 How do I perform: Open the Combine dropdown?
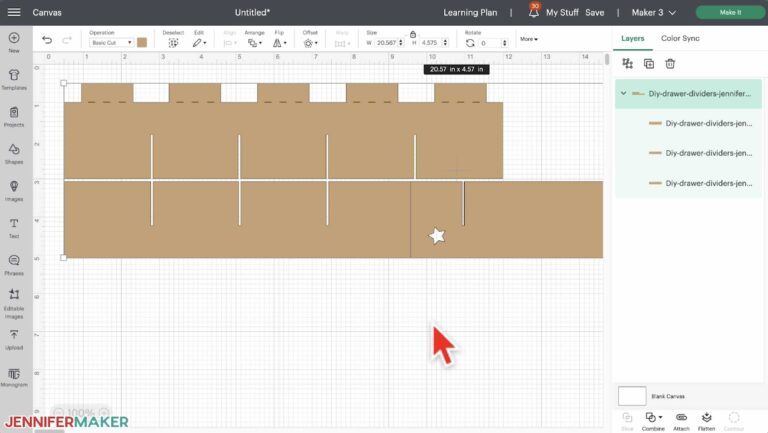point(653,421)
